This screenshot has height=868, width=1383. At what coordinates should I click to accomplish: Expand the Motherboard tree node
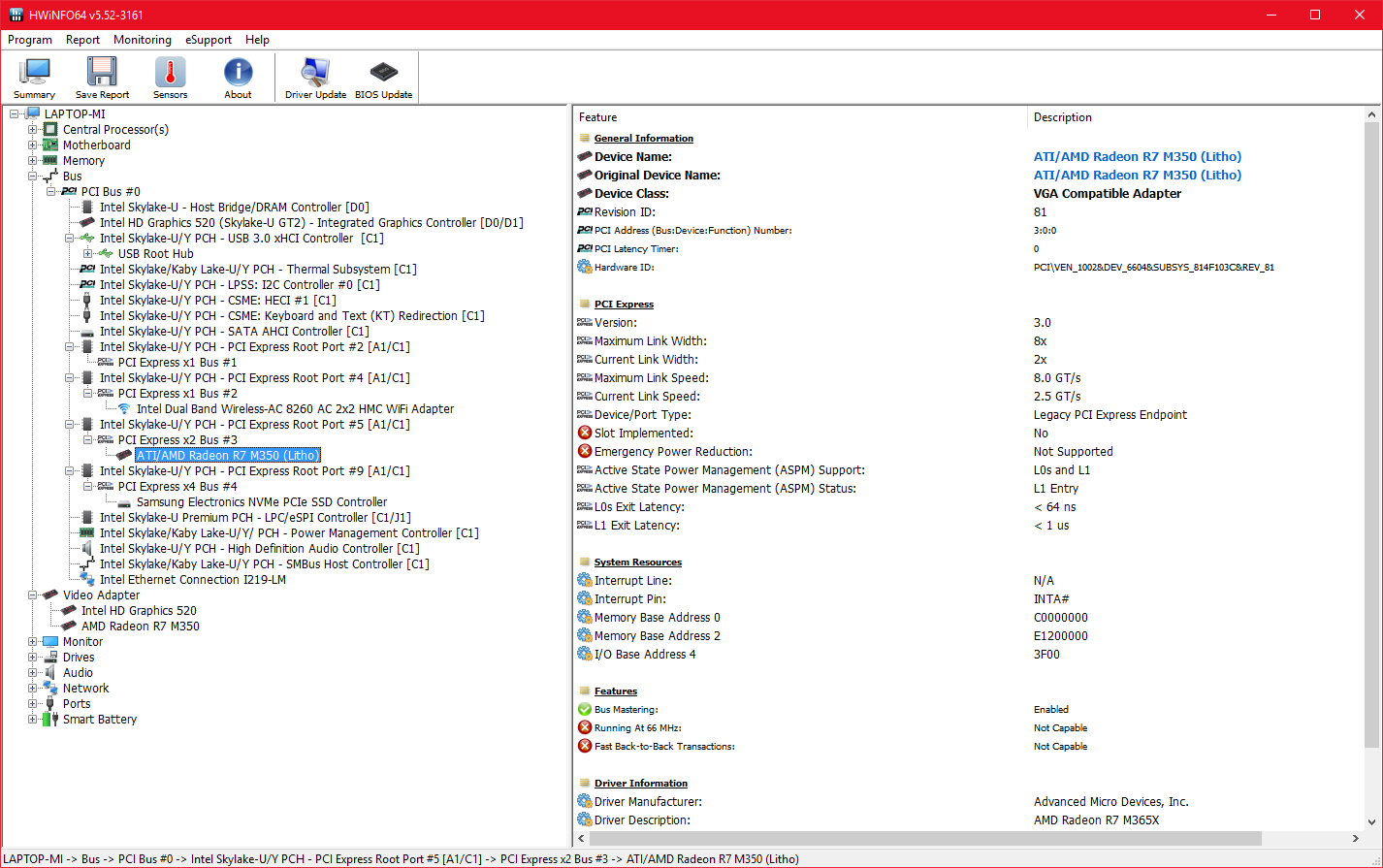pyautogui.click(x=33, y=145)
